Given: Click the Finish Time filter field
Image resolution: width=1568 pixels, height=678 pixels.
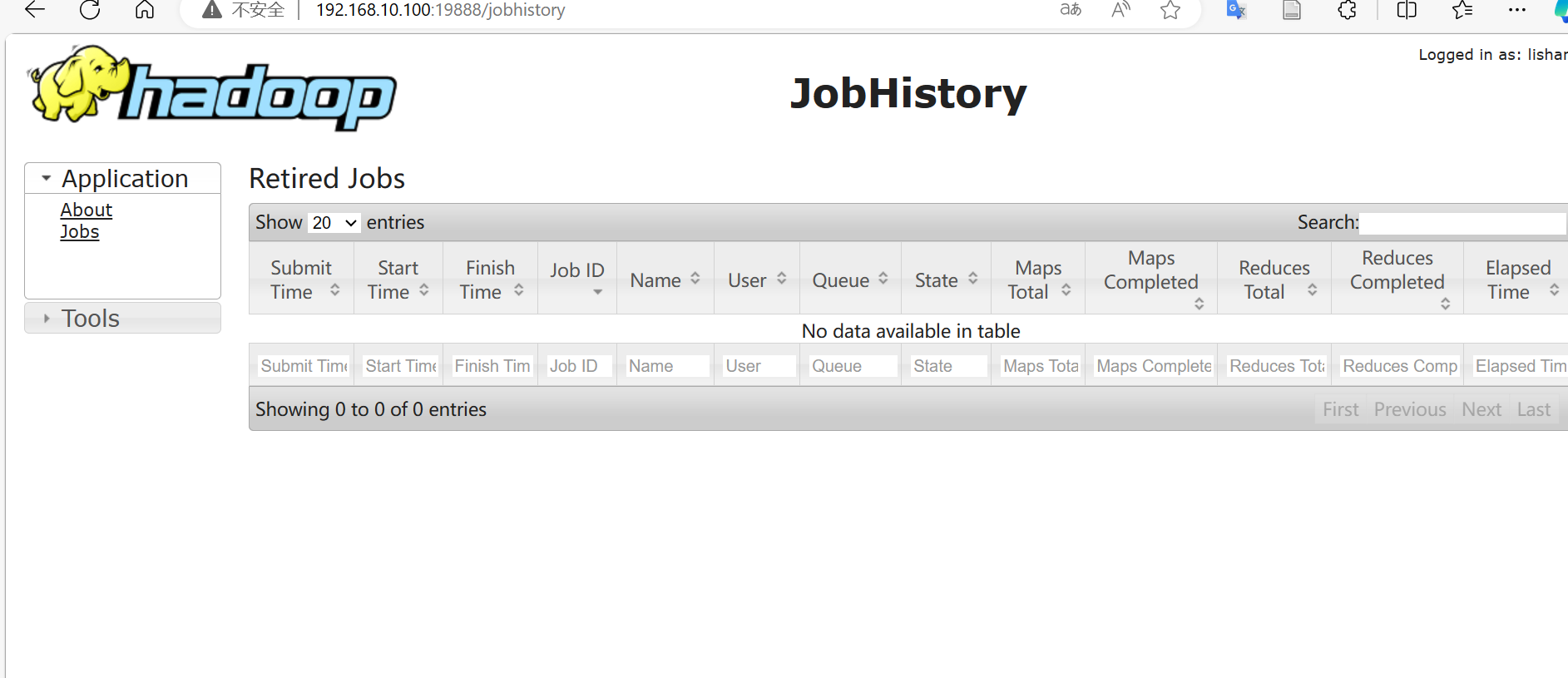Looking at the screenshot, I should pos(492,366).
